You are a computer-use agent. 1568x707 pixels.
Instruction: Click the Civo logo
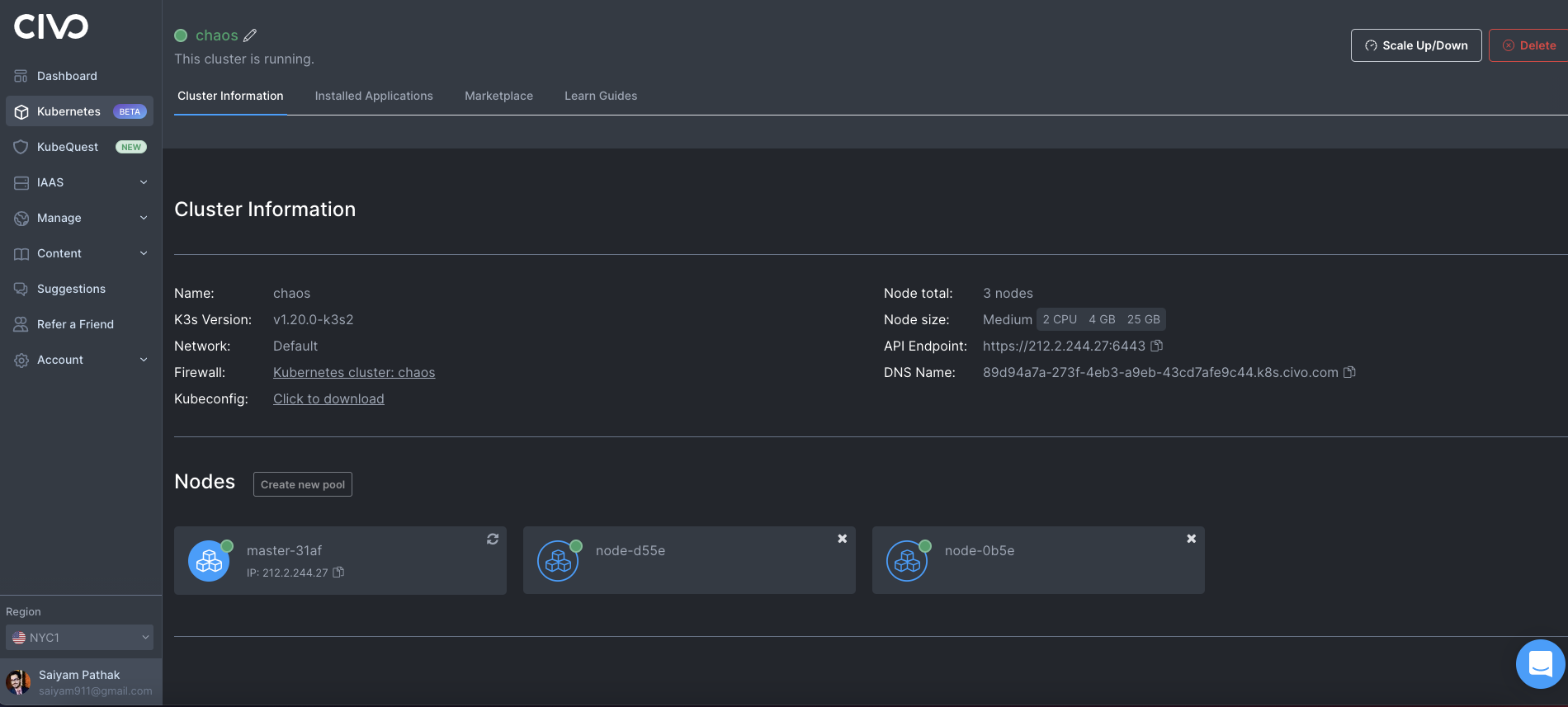tap(51, 27)
